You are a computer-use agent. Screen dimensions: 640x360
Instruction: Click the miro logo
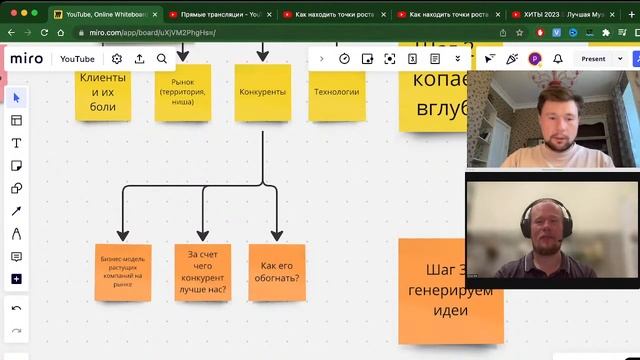click(27, 59)
